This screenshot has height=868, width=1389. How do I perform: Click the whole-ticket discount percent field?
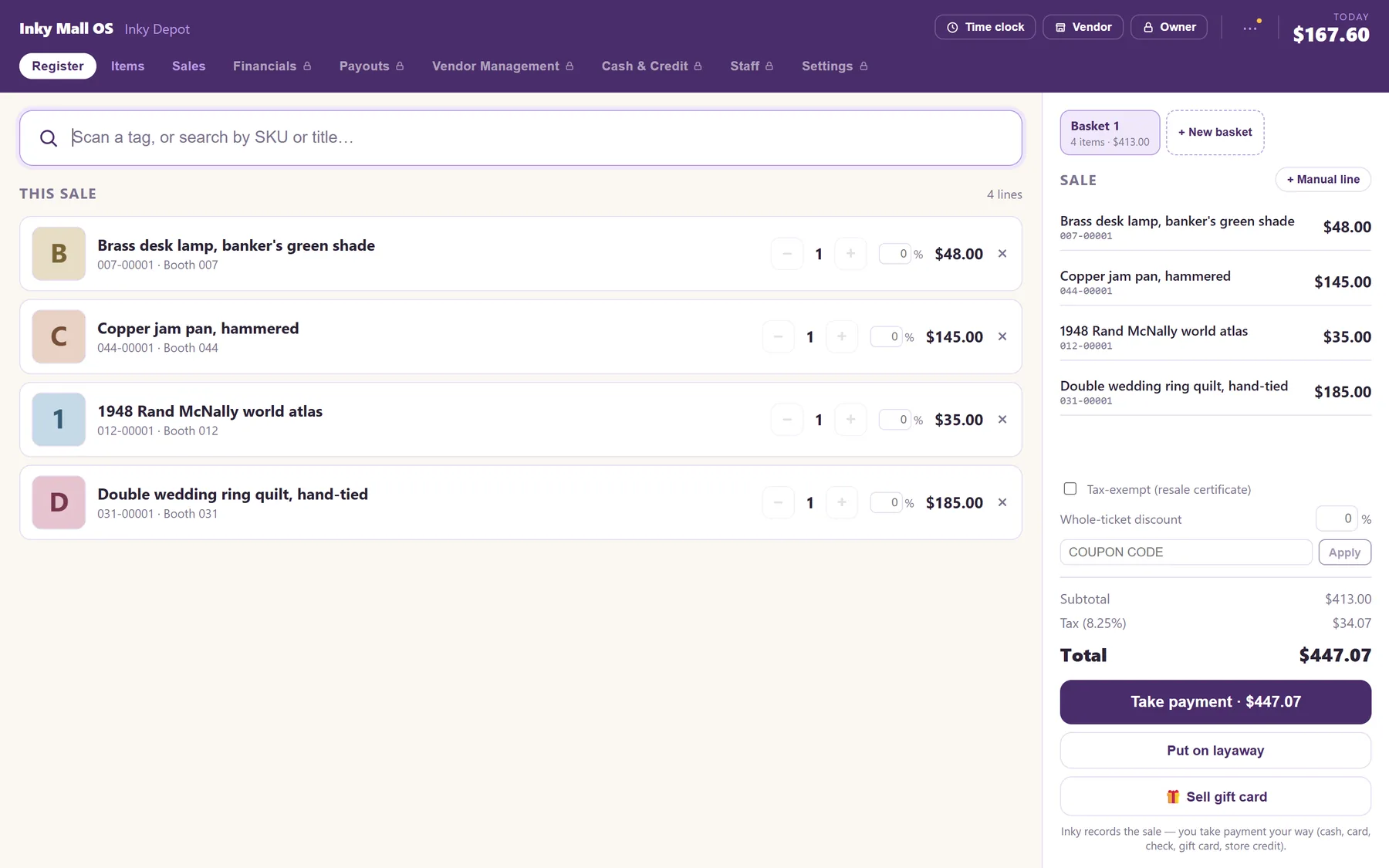pyautogui.click(x=1337, y=518)
